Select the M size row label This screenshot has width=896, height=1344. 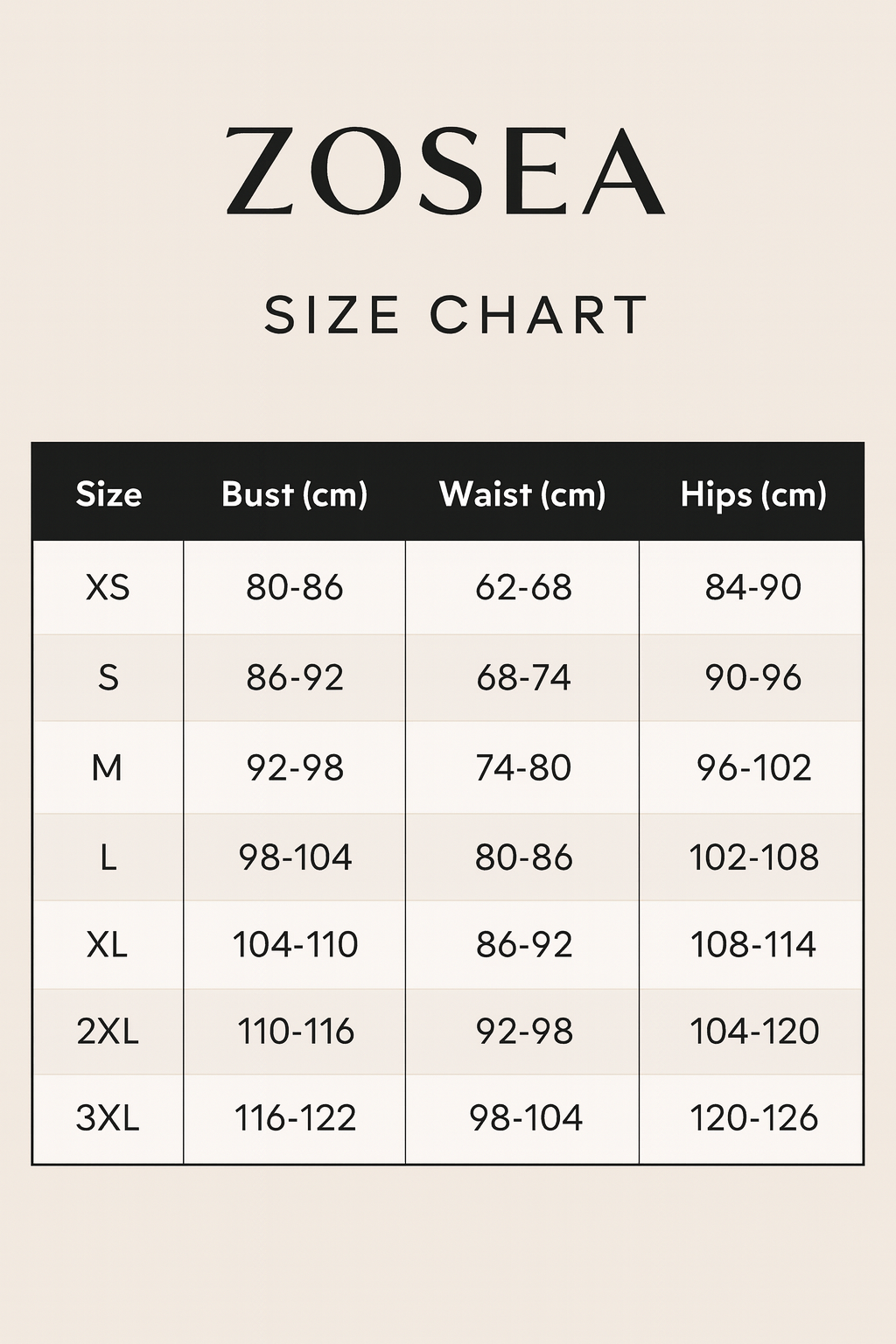point(107,768)
